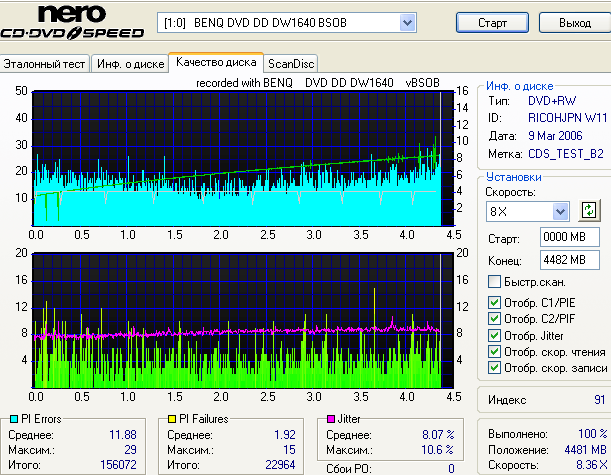This screenshot has height=475, width=611.
Task: Click the Nero CD-DVD Speed logo
Action: [x=72, y=21]
